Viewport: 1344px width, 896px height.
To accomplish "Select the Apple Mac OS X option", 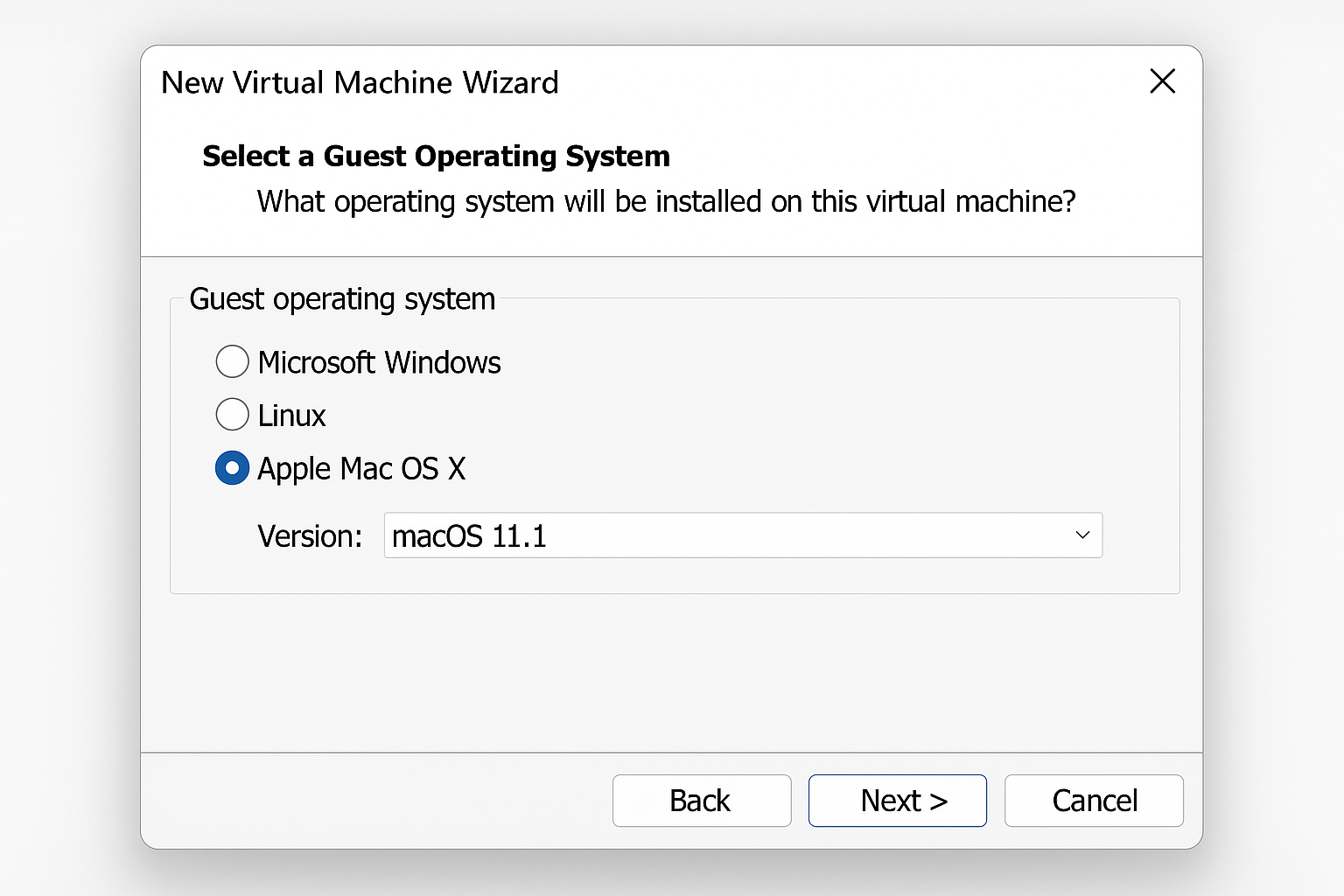I will point(232,468).
